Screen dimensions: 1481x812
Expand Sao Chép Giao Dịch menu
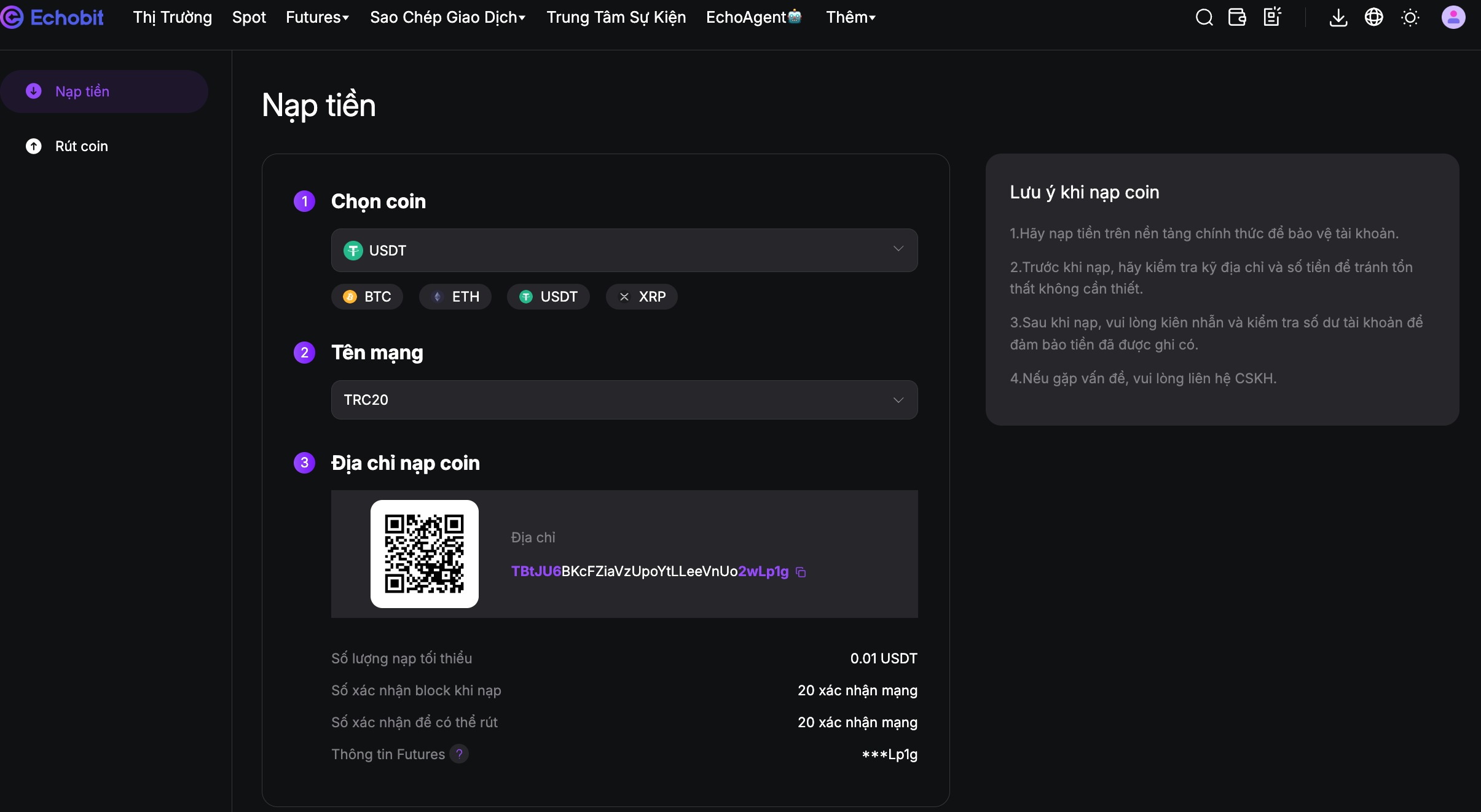point(447,17)
